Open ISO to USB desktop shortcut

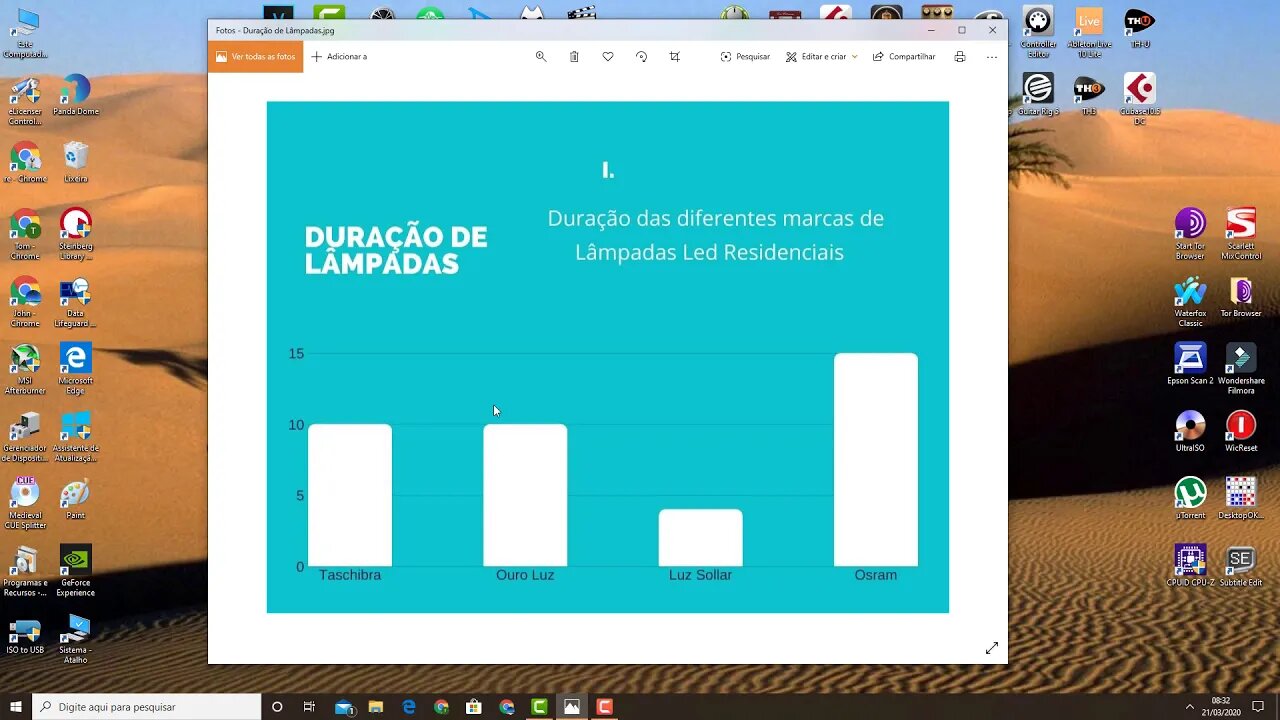[25, 637]
